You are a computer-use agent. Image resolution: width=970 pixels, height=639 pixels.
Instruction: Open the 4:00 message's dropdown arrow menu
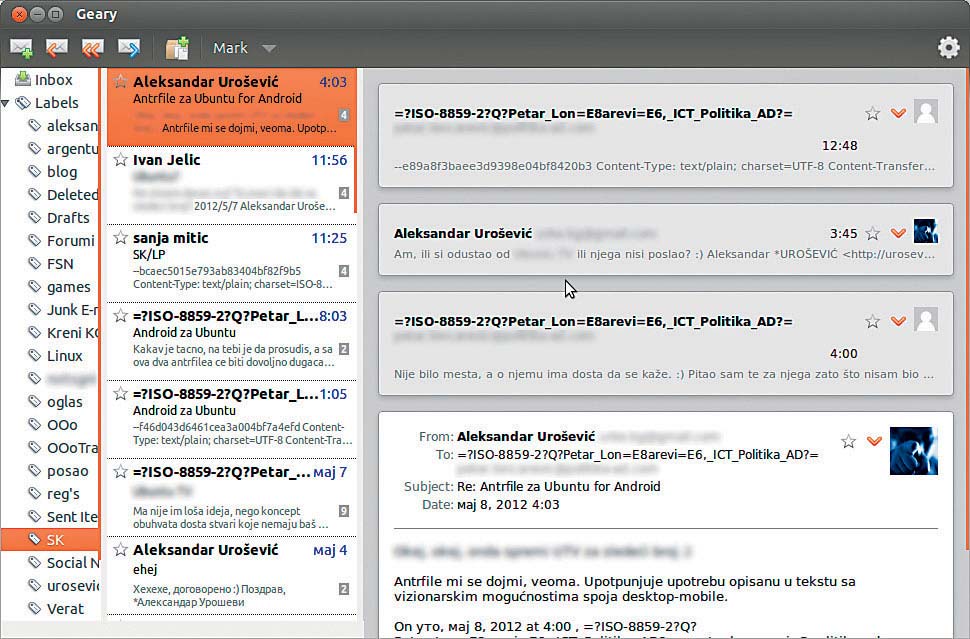(898, 321)
